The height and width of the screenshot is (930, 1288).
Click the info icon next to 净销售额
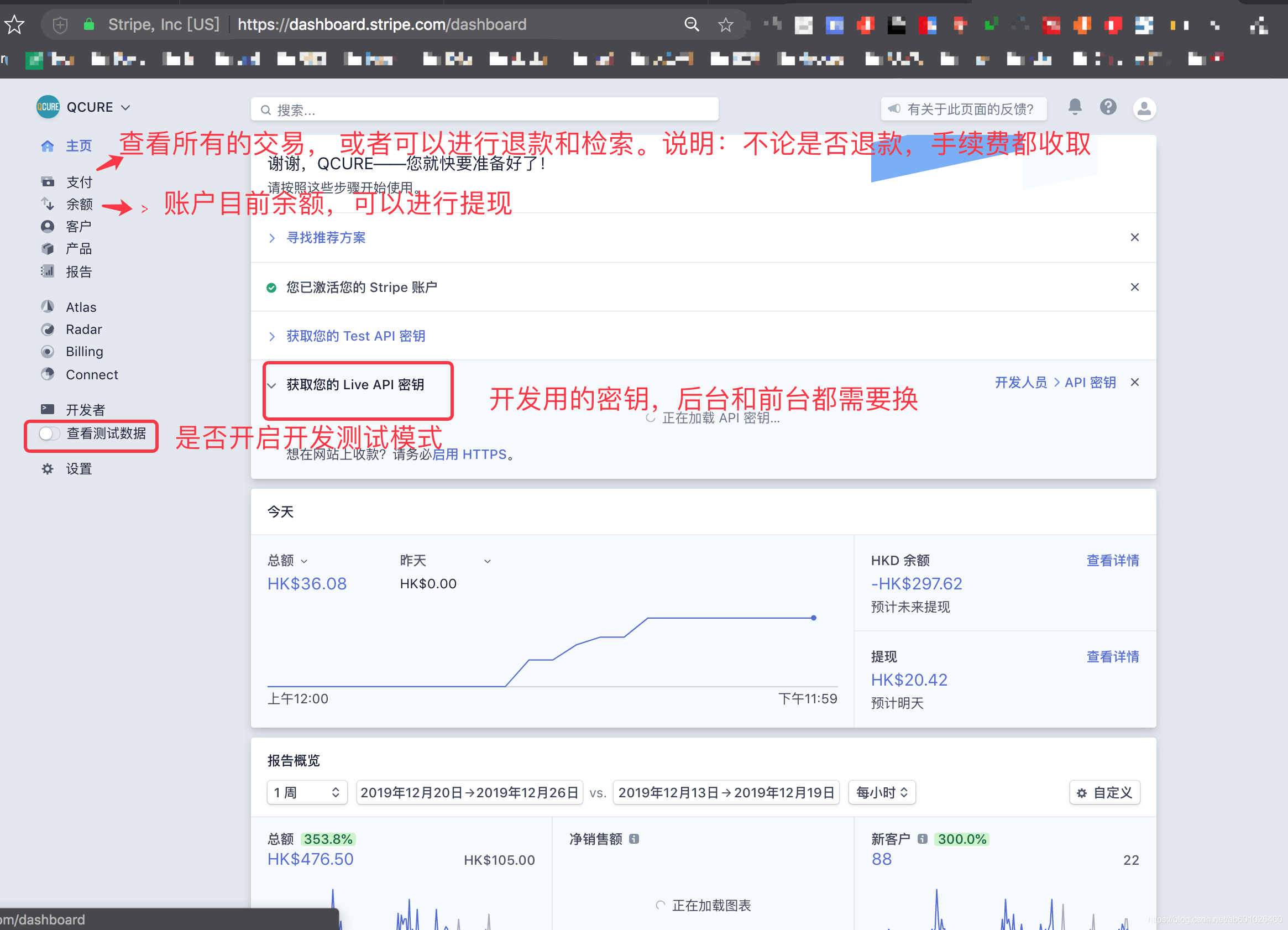coord(634,839)
